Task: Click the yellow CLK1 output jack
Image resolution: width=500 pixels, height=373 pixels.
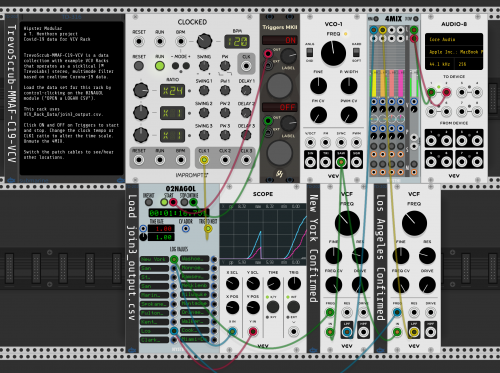Action: point(204,160)
